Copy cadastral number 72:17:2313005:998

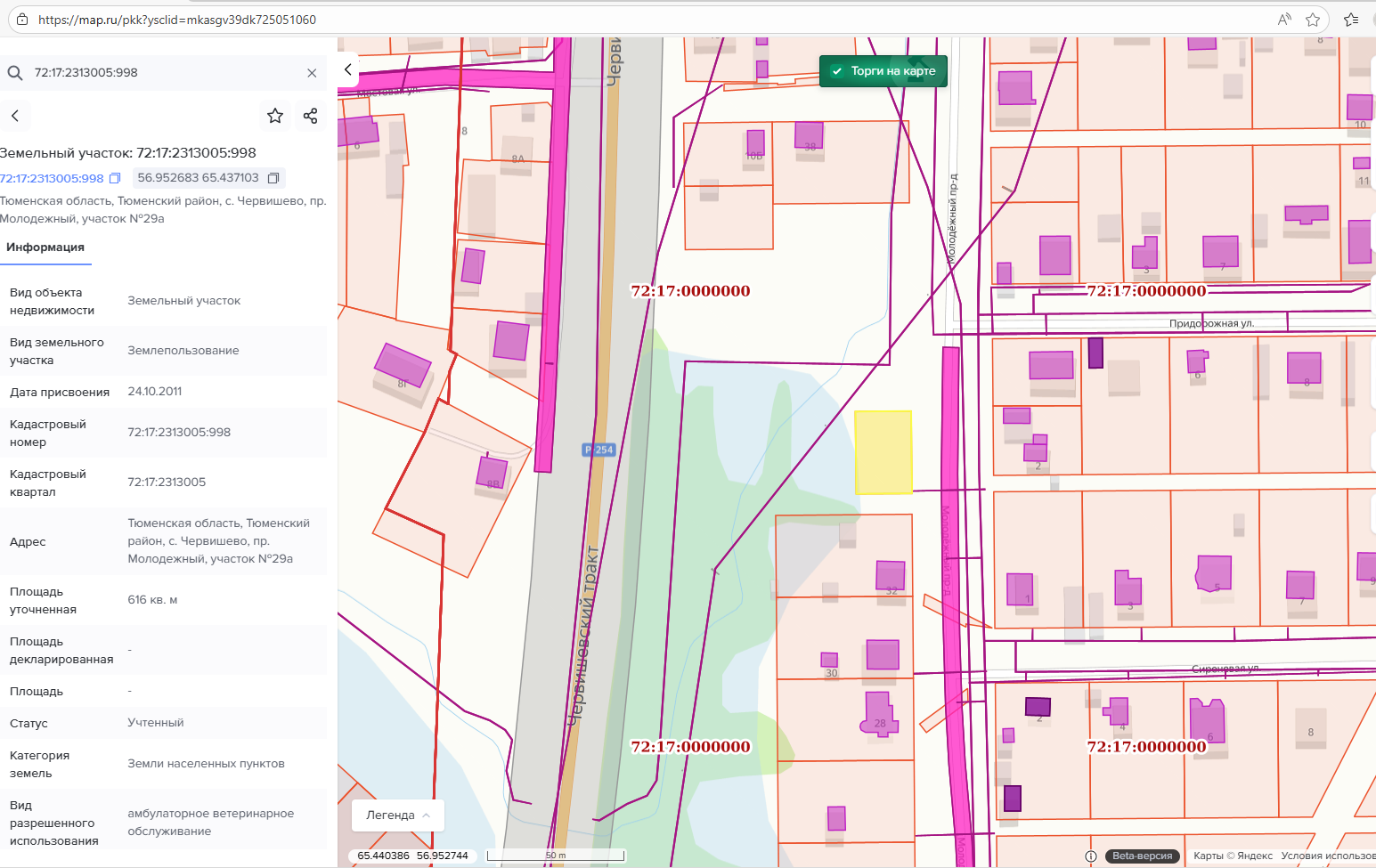coord(115,178)
